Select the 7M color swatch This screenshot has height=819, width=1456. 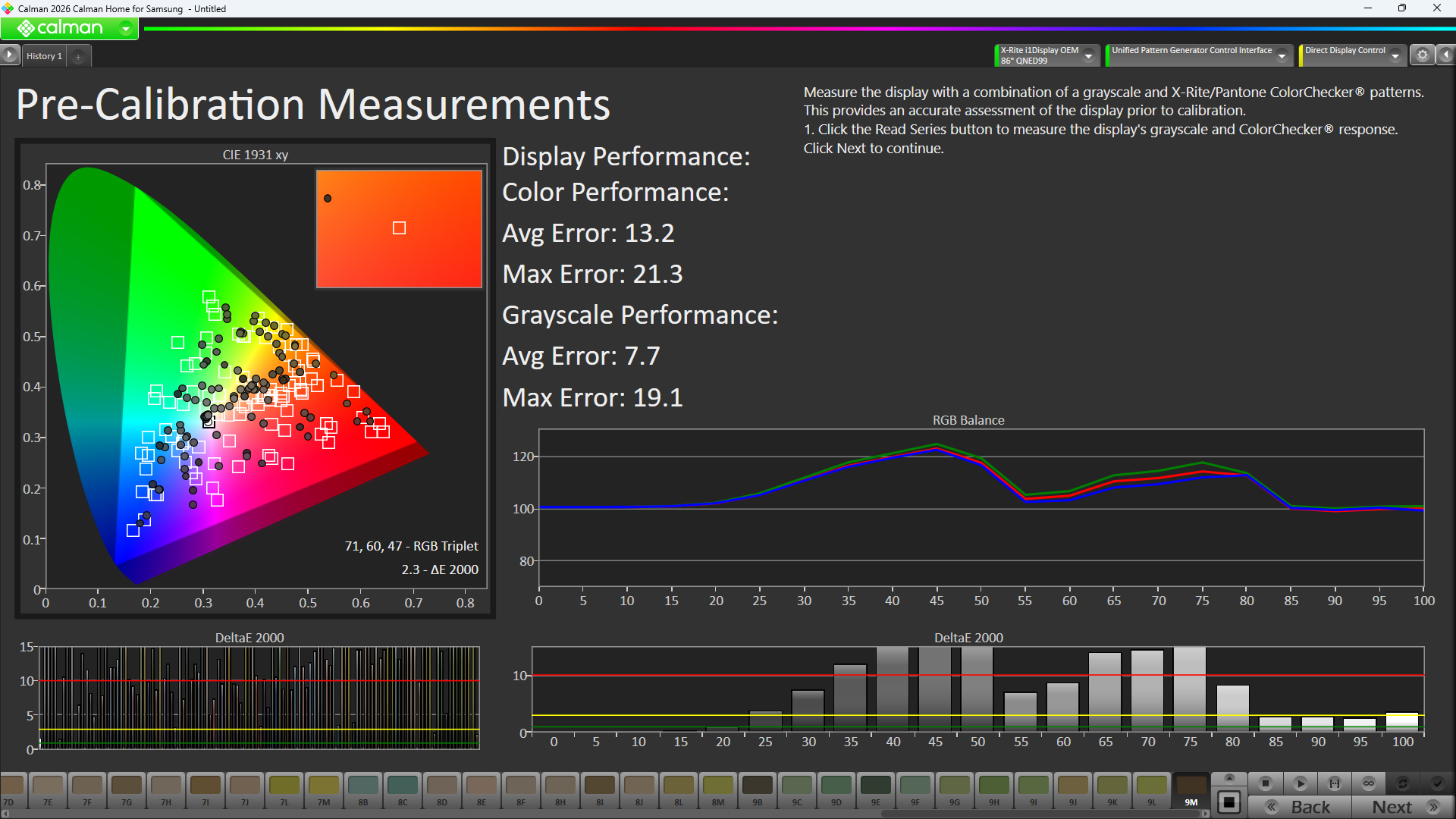click(324, 789)
